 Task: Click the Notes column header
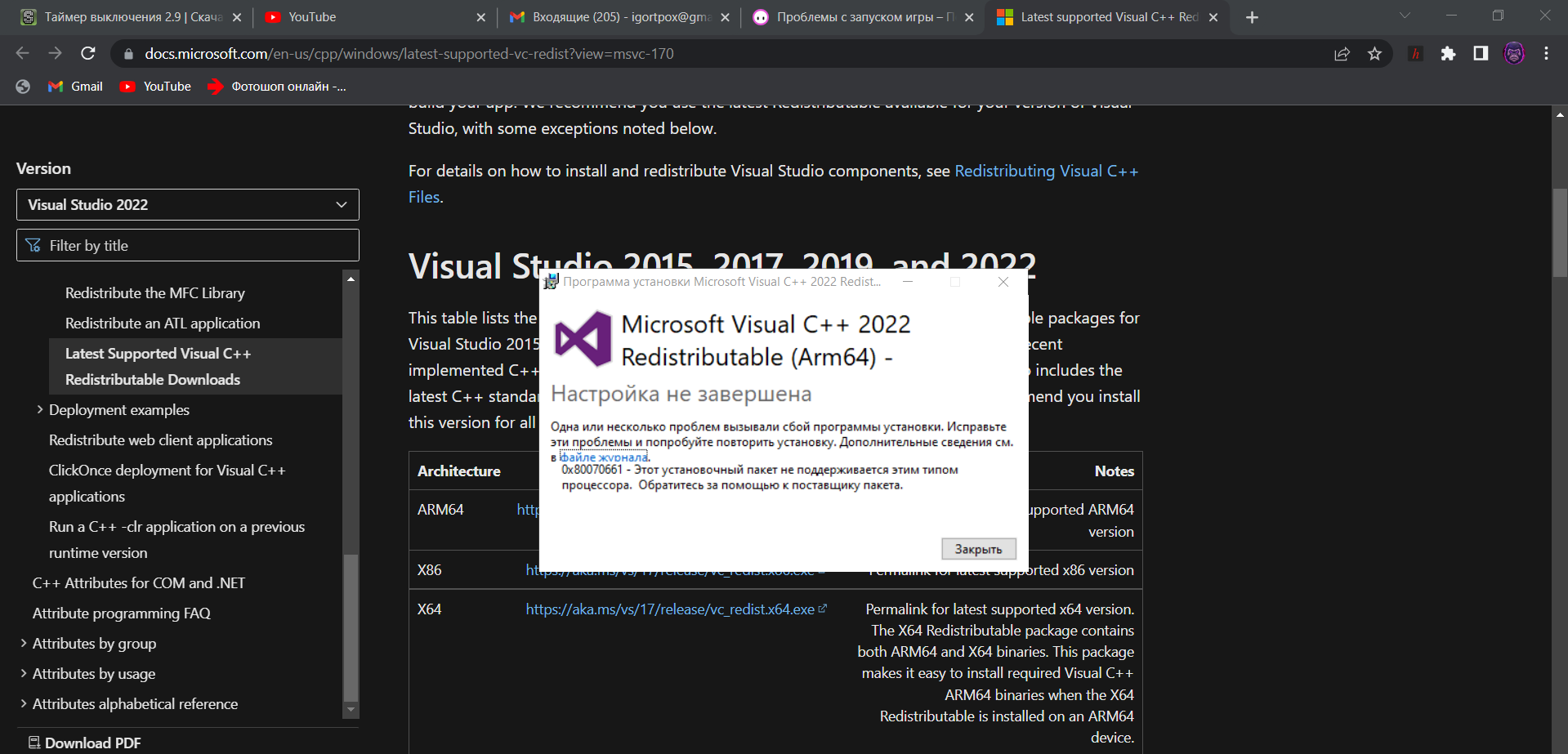coord(1114,471)
